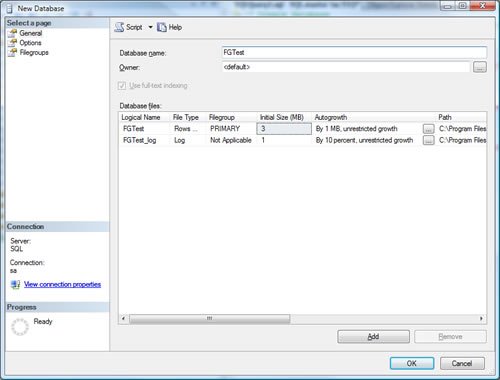500x380 pixels.
Task: Select the FGTest_log logical name cell
Action: (145, 140)
